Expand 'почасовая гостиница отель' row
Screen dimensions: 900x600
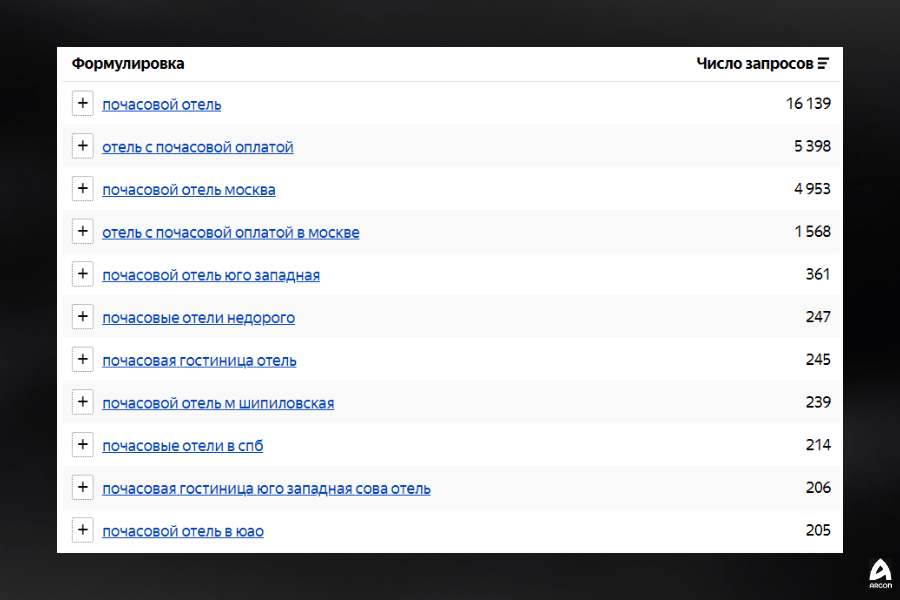coord(83,359)
